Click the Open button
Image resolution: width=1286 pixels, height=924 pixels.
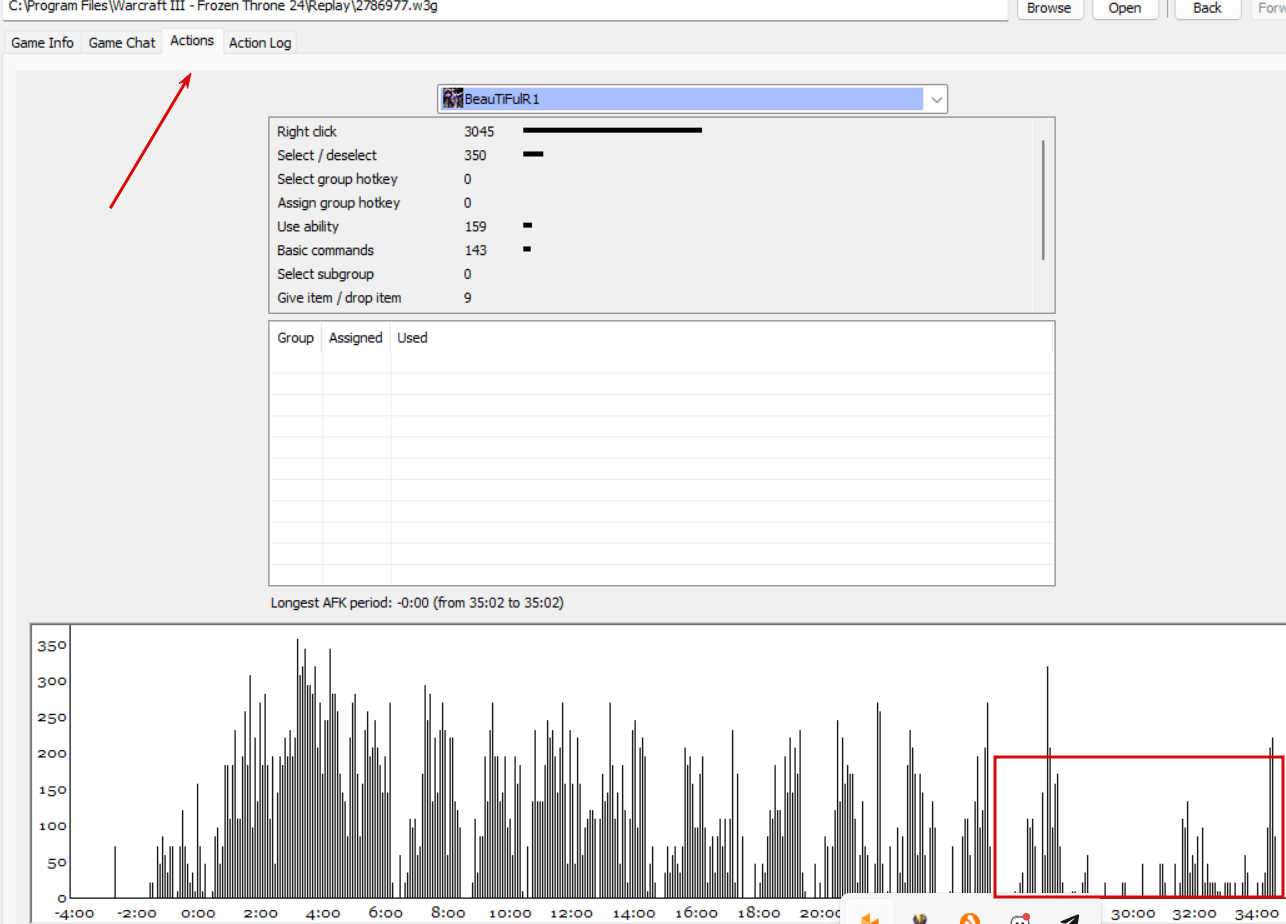click(1125, 8)
